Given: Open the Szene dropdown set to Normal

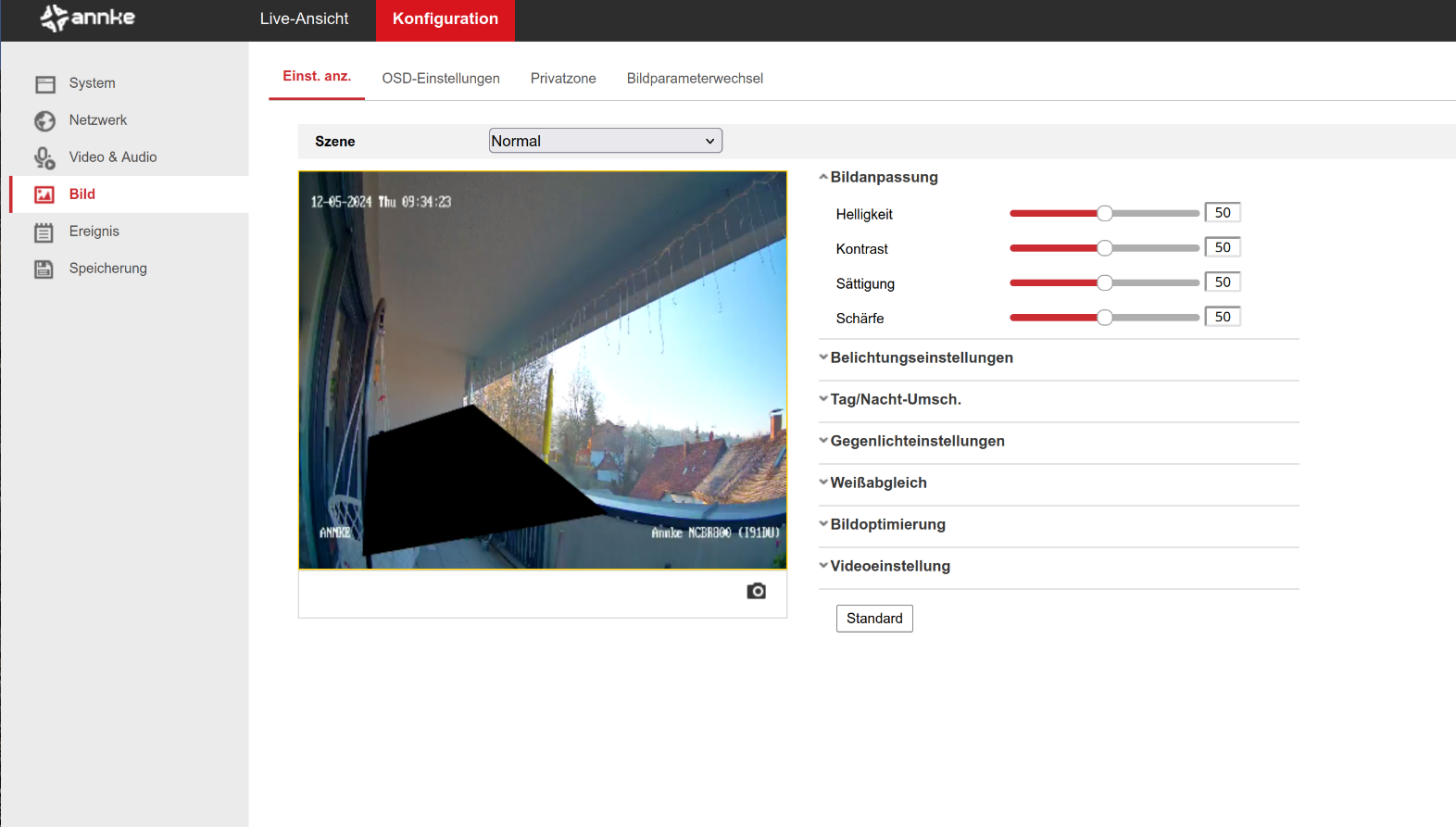Looking at the screenshot, I should click(605, 141).
